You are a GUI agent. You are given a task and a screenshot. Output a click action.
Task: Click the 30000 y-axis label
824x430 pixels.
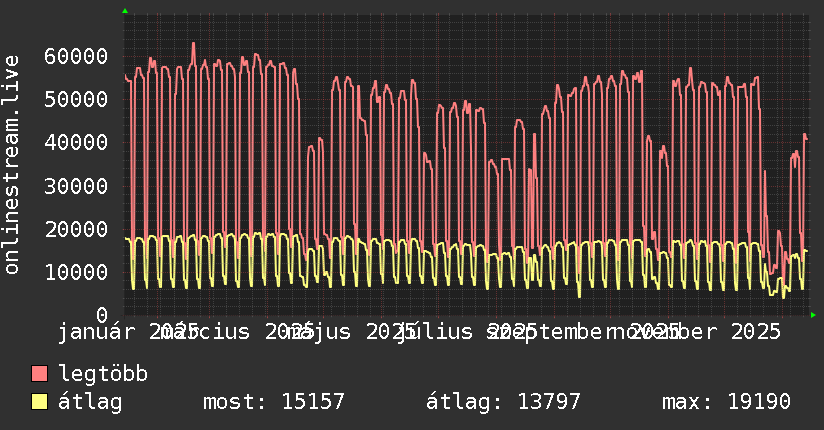[x=76, y=186]
